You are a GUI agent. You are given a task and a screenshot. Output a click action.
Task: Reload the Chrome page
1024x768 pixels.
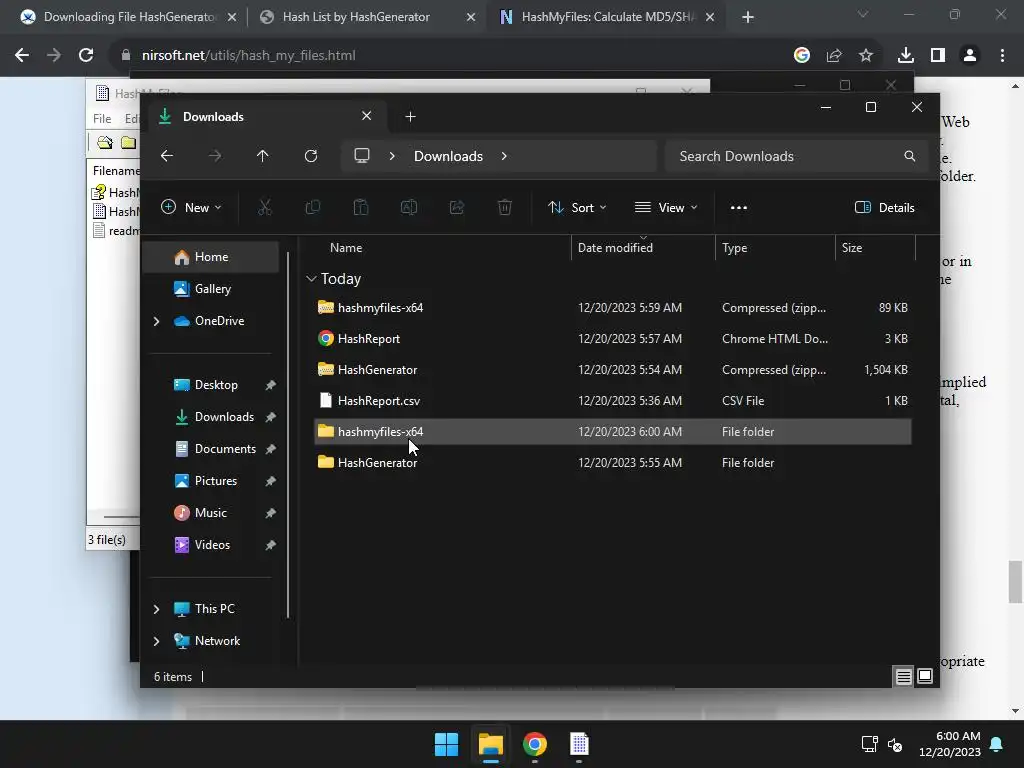[x=86, y=56]
